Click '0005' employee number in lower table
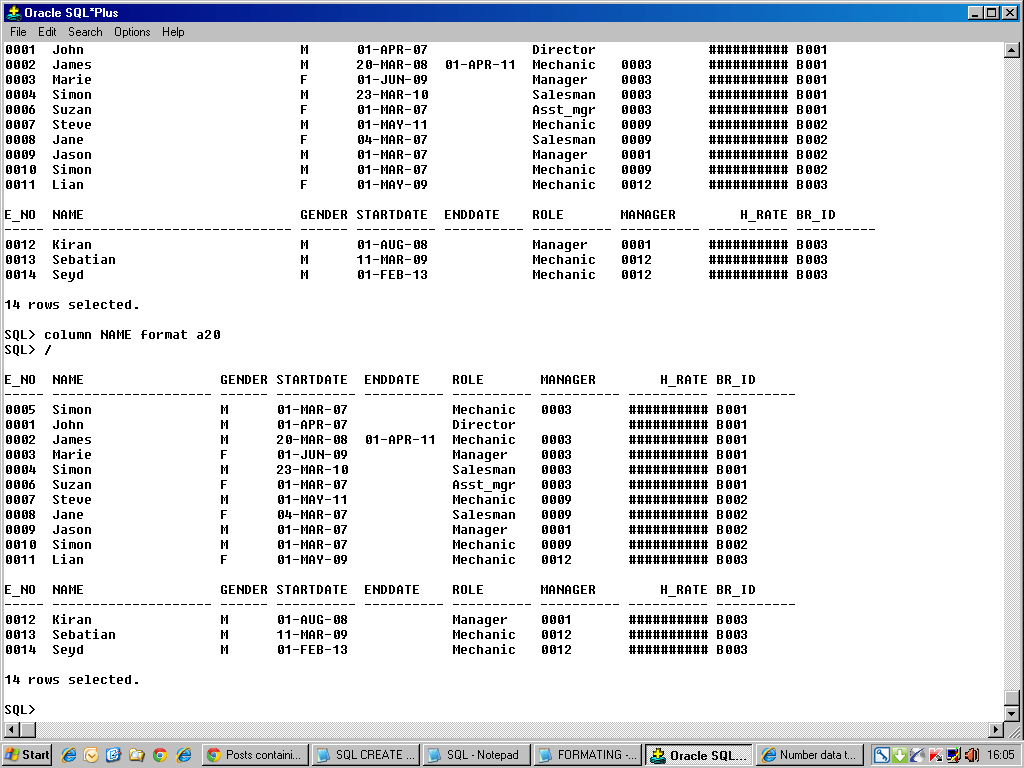 point(20,409)
